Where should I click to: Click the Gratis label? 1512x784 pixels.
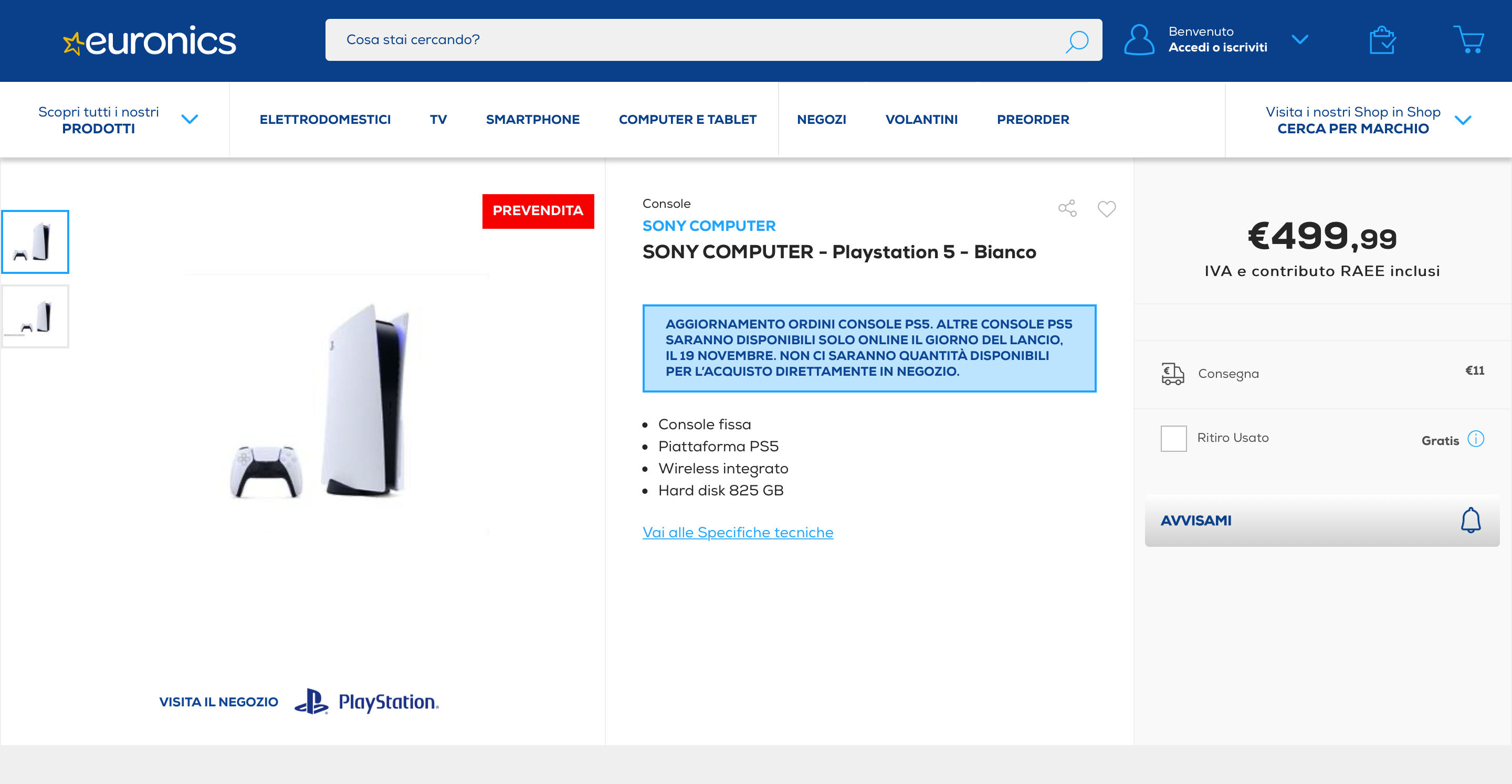1440,441
